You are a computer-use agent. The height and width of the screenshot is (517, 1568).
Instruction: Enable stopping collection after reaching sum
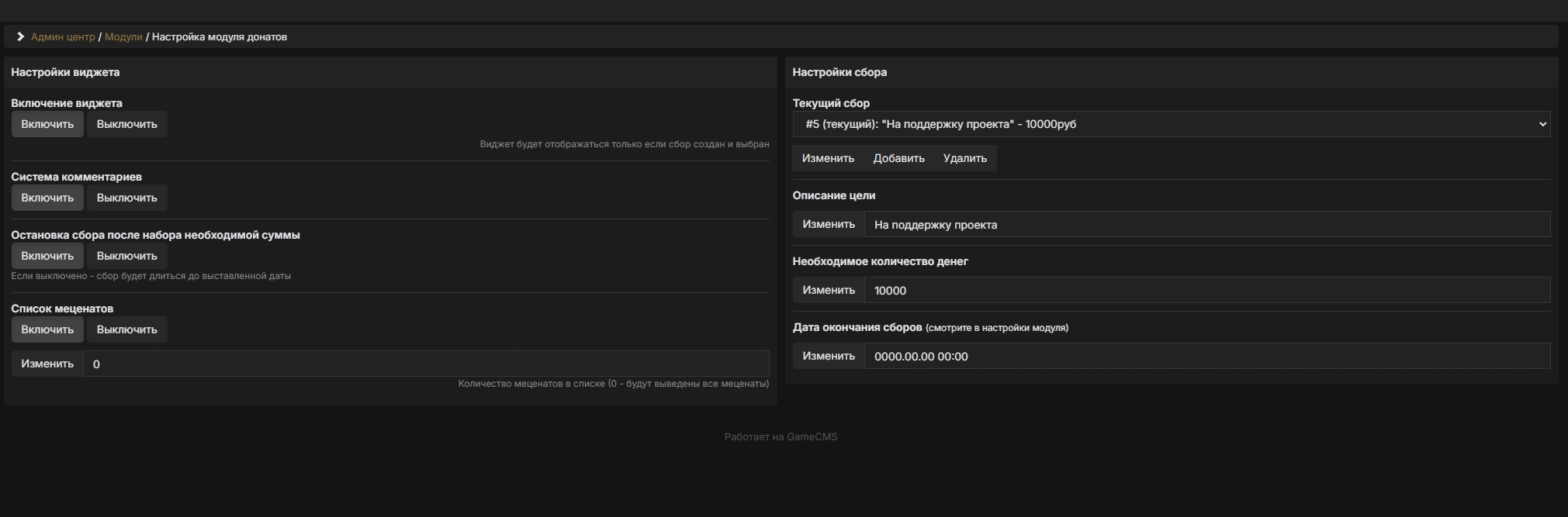(47, 256)
